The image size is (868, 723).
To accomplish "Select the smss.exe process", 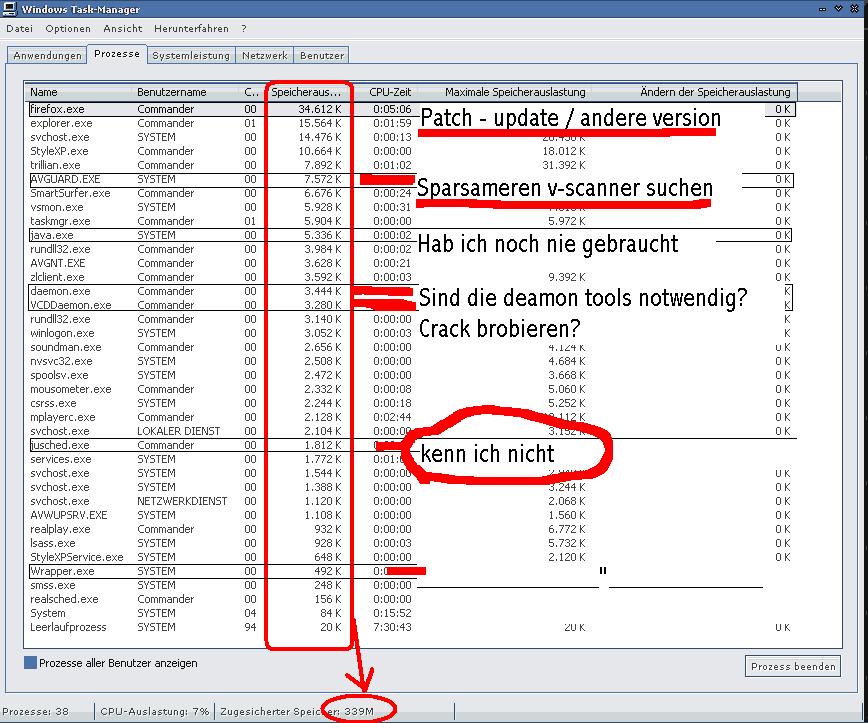I will click(x=412, y=585).
